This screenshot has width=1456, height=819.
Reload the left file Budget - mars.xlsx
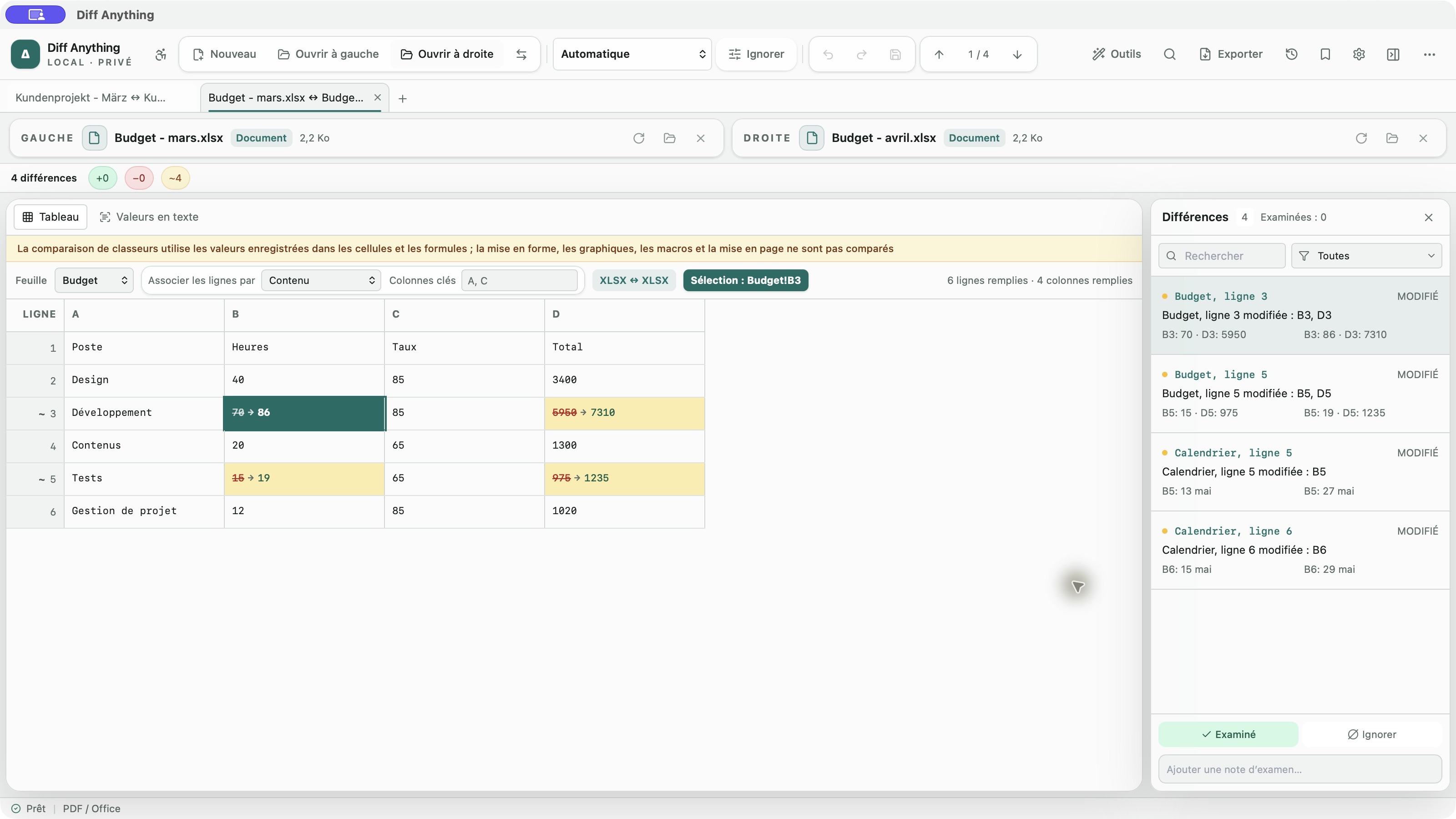coord(639,138)
